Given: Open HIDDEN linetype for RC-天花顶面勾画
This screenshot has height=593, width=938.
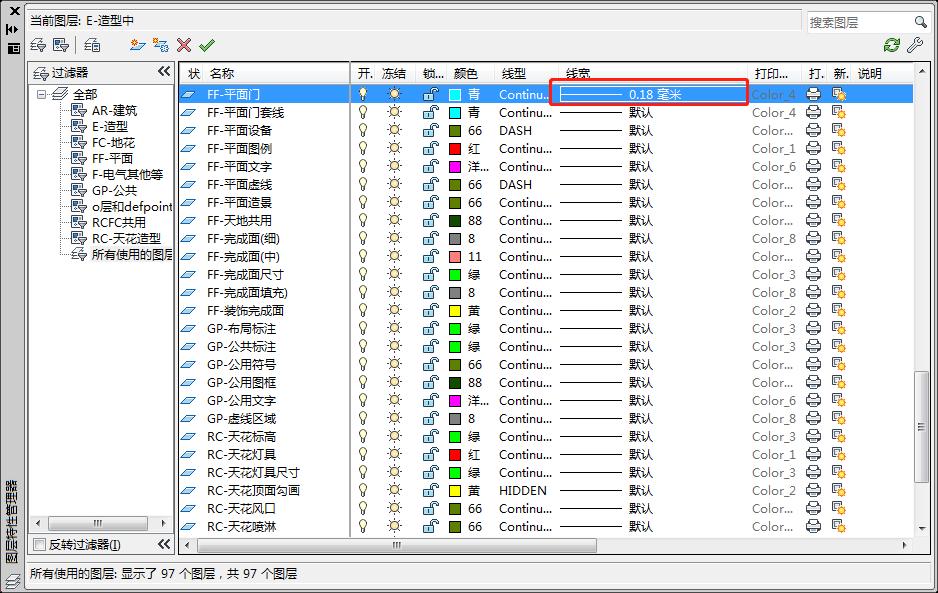Looking at the screenshot, I should point(523,491).
